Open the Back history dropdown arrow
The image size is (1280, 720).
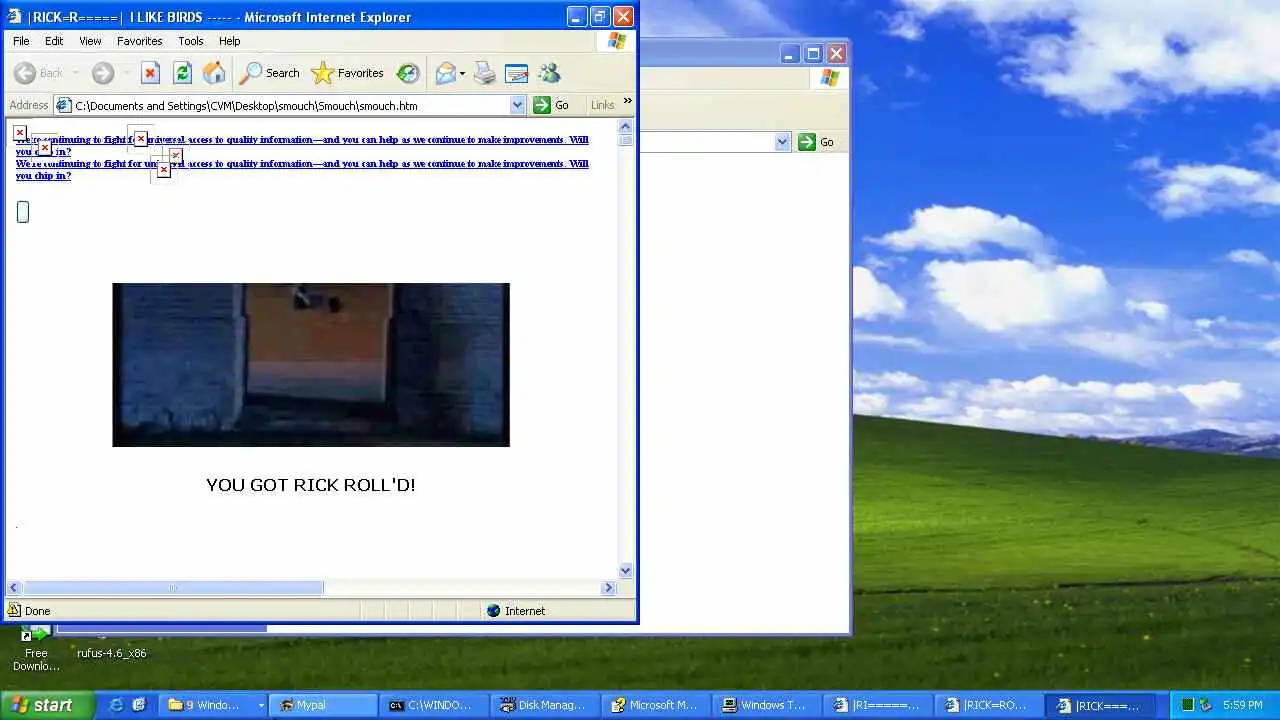[x=75, y=73]
